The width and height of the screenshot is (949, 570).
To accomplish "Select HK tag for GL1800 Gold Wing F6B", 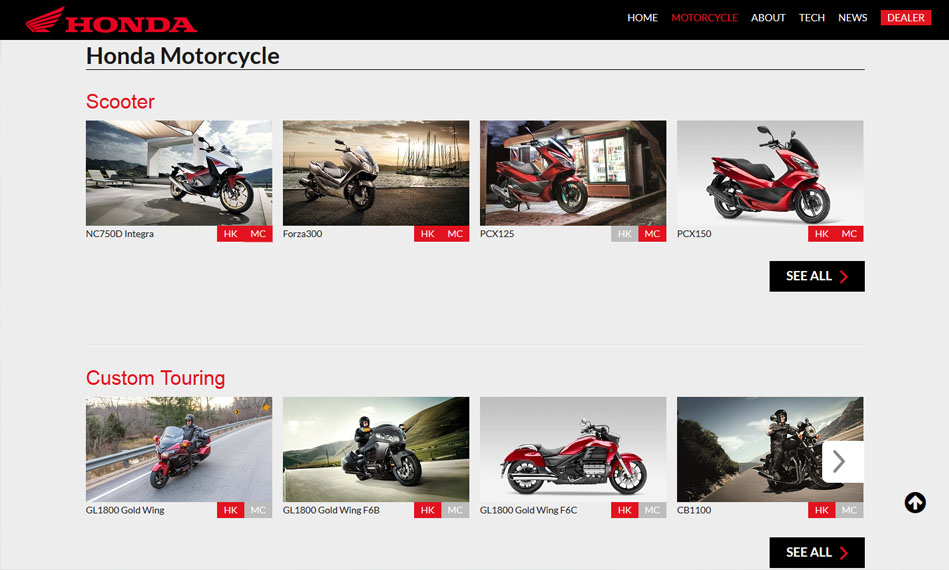I will pos(428,510).
